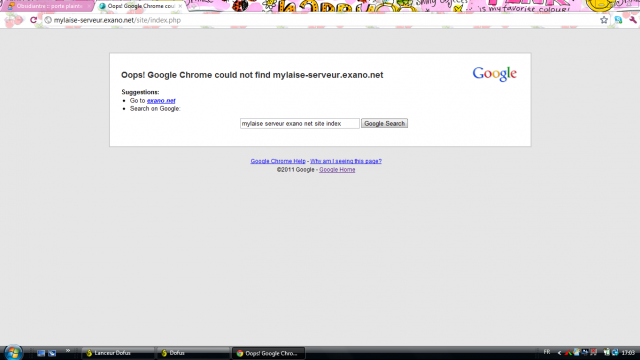Reload the page with the refresh icon
Image resolution: width=640 pixels, height=360 pixels.
coord(33,20)
